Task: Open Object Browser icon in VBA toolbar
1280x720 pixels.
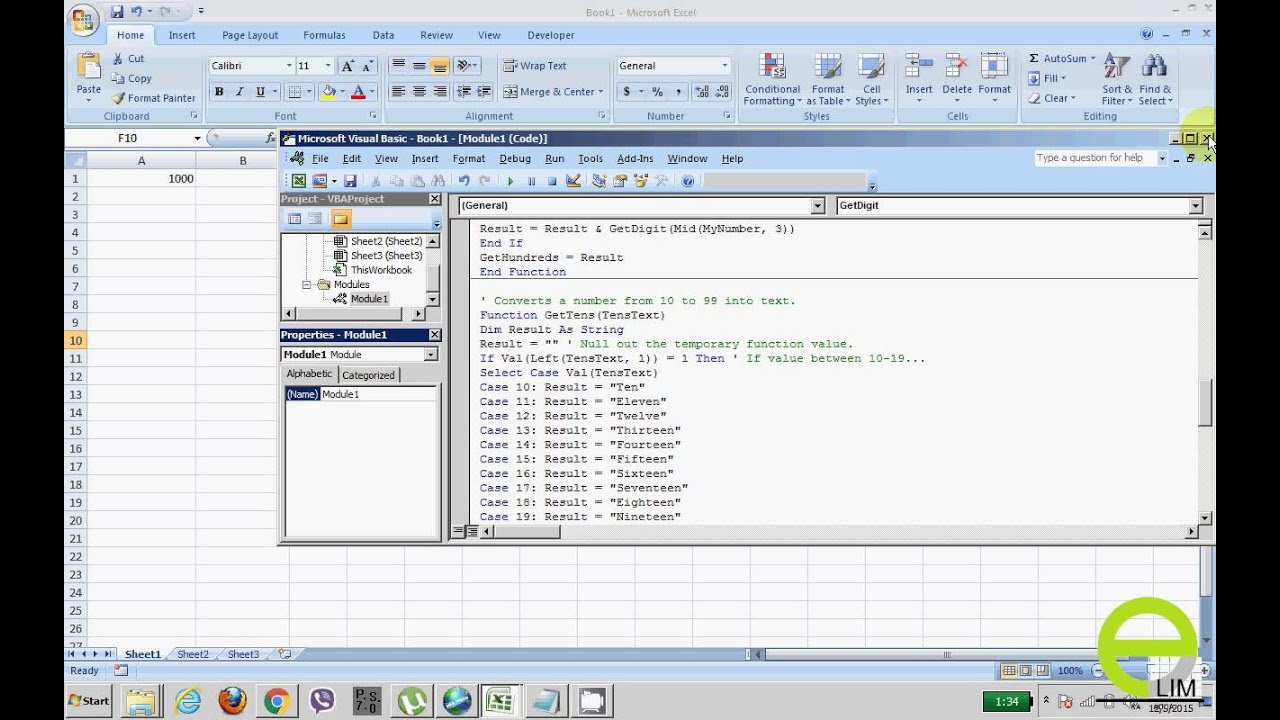Action: [x=641, y=181]
